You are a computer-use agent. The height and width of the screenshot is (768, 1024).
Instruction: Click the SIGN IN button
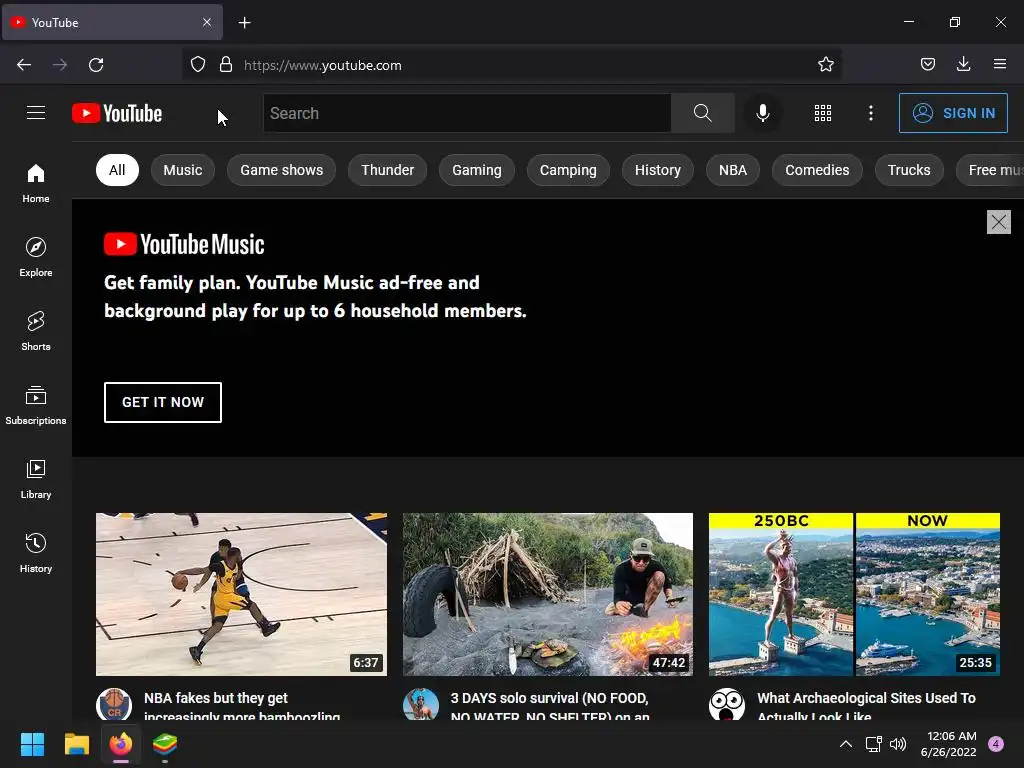click(x=953, y=113)
